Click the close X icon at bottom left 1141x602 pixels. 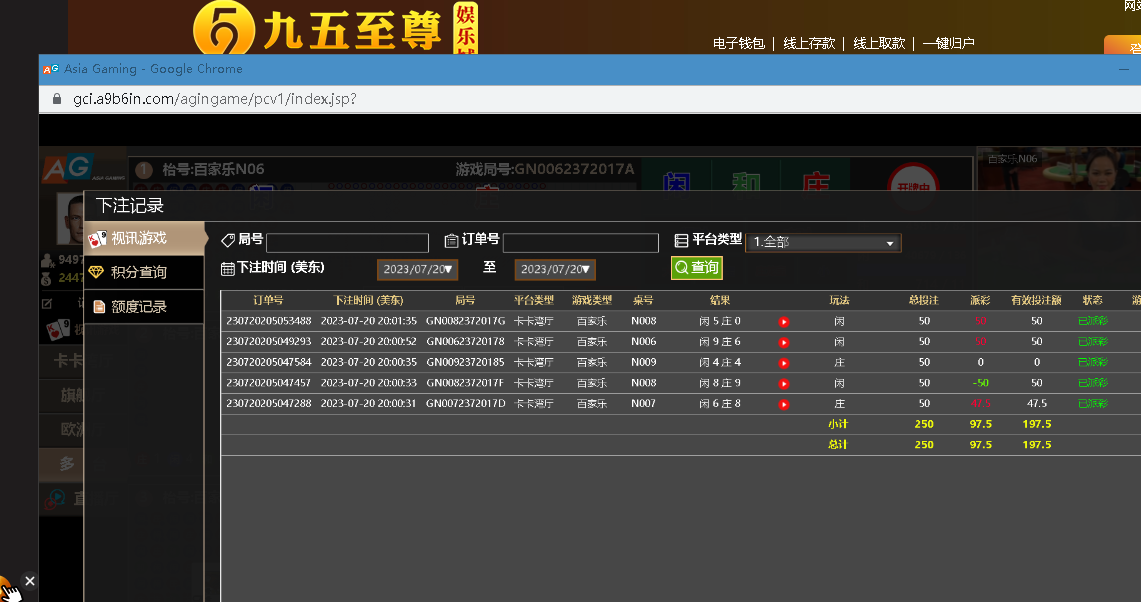tap(30, 581)
